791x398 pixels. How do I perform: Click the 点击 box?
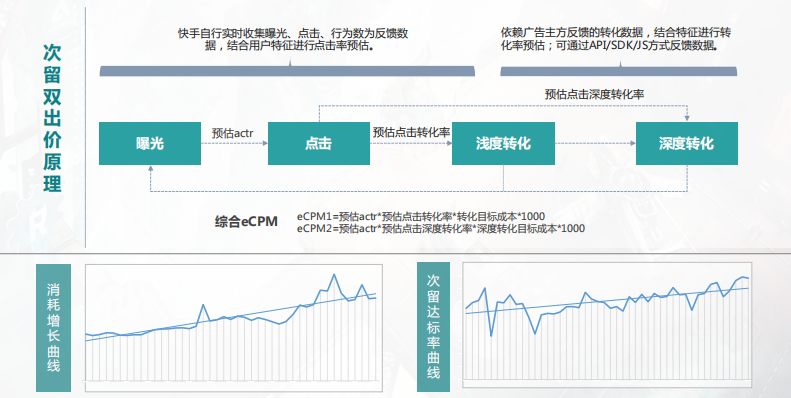pyautogui.click(x=319, y=143)
